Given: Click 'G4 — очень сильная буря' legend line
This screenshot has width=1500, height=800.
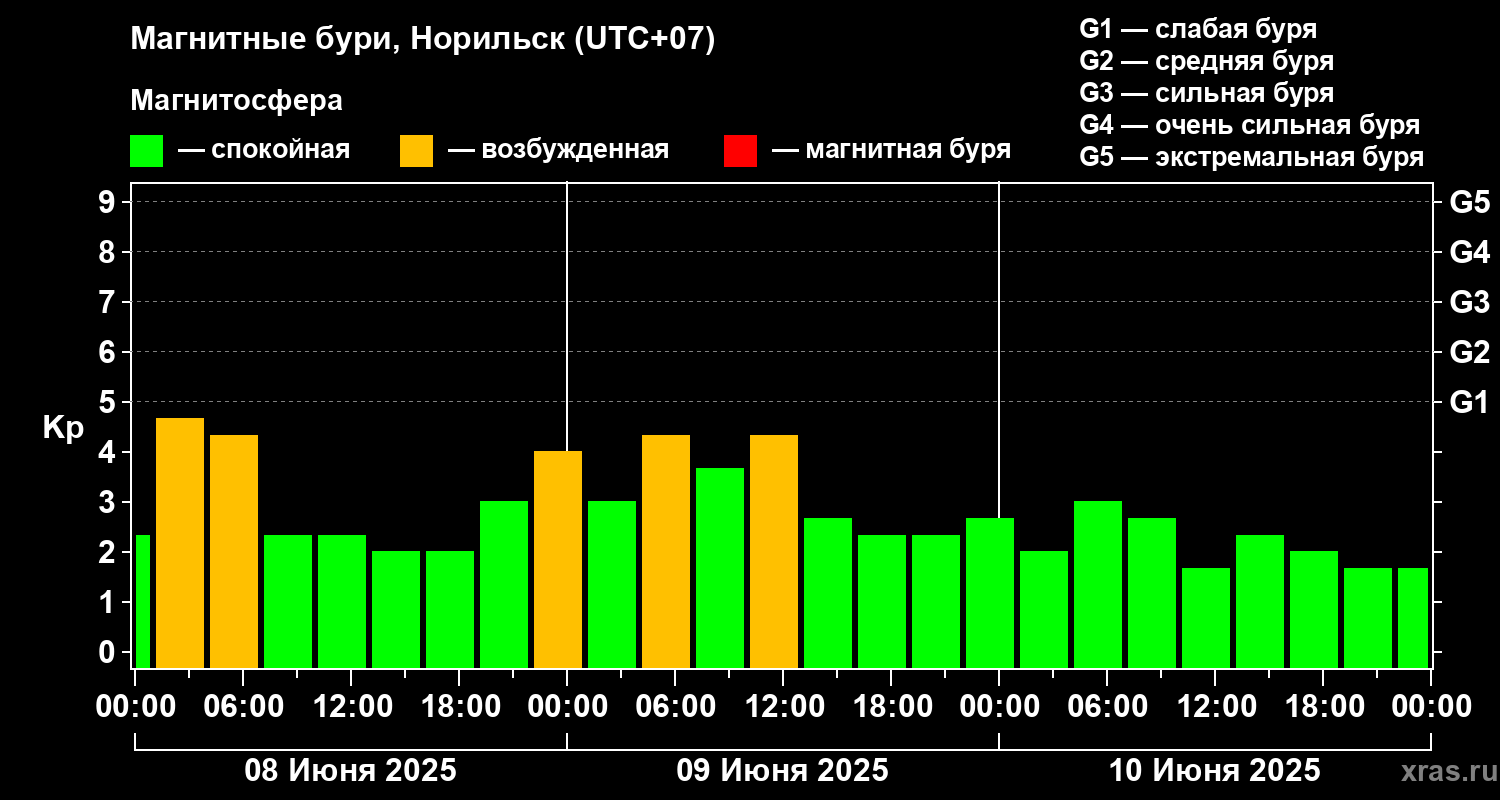Looking at the screenshot, I should click(x=1250, y=125).
